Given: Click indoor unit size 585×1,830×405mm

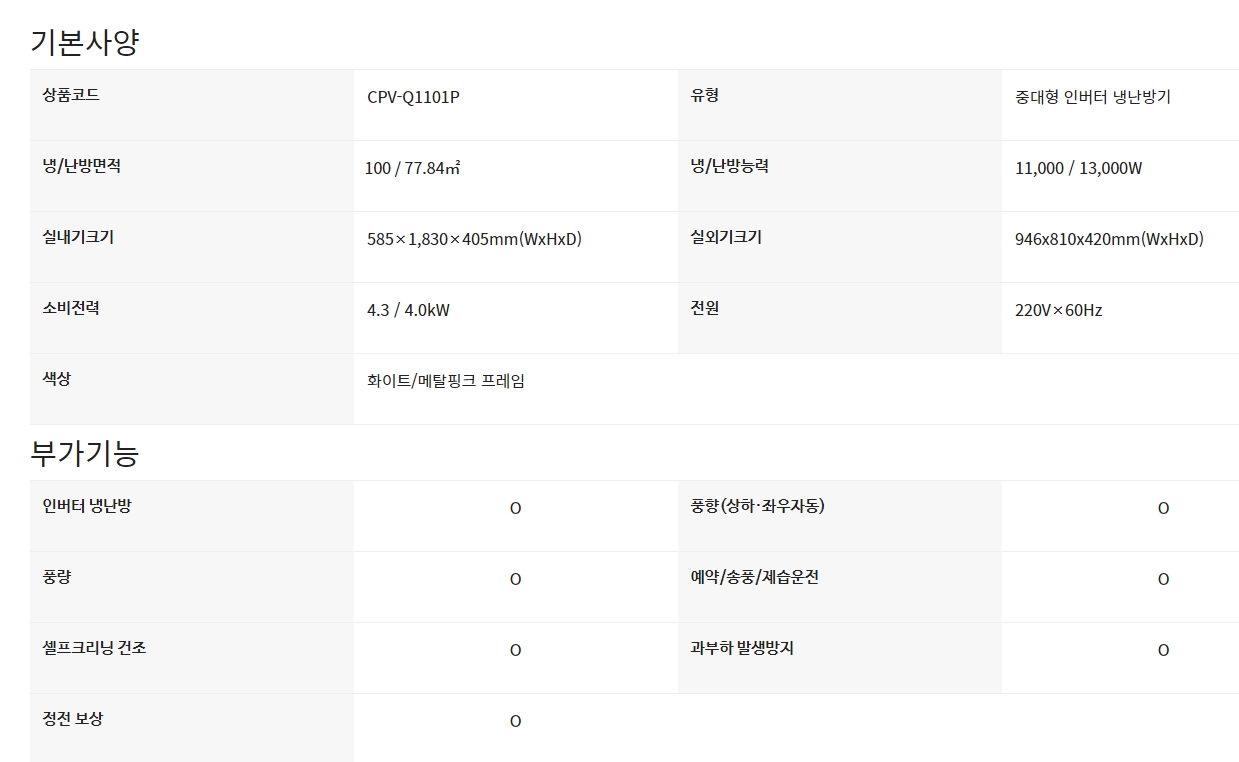Looking at the screenshot, I should tap(474, 240).
